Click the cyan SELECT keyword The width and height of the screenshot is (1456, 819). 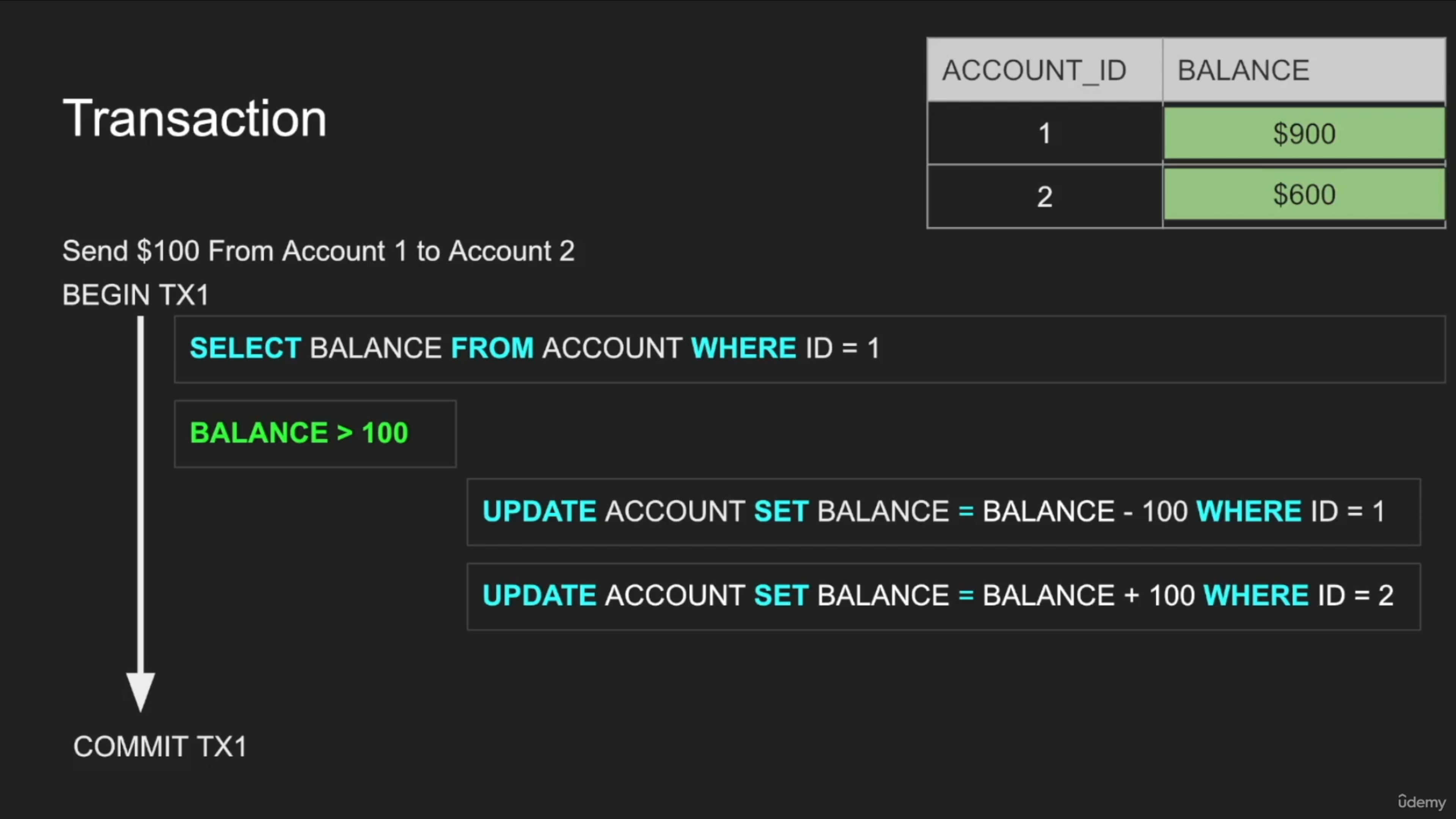tap(245, 347)
